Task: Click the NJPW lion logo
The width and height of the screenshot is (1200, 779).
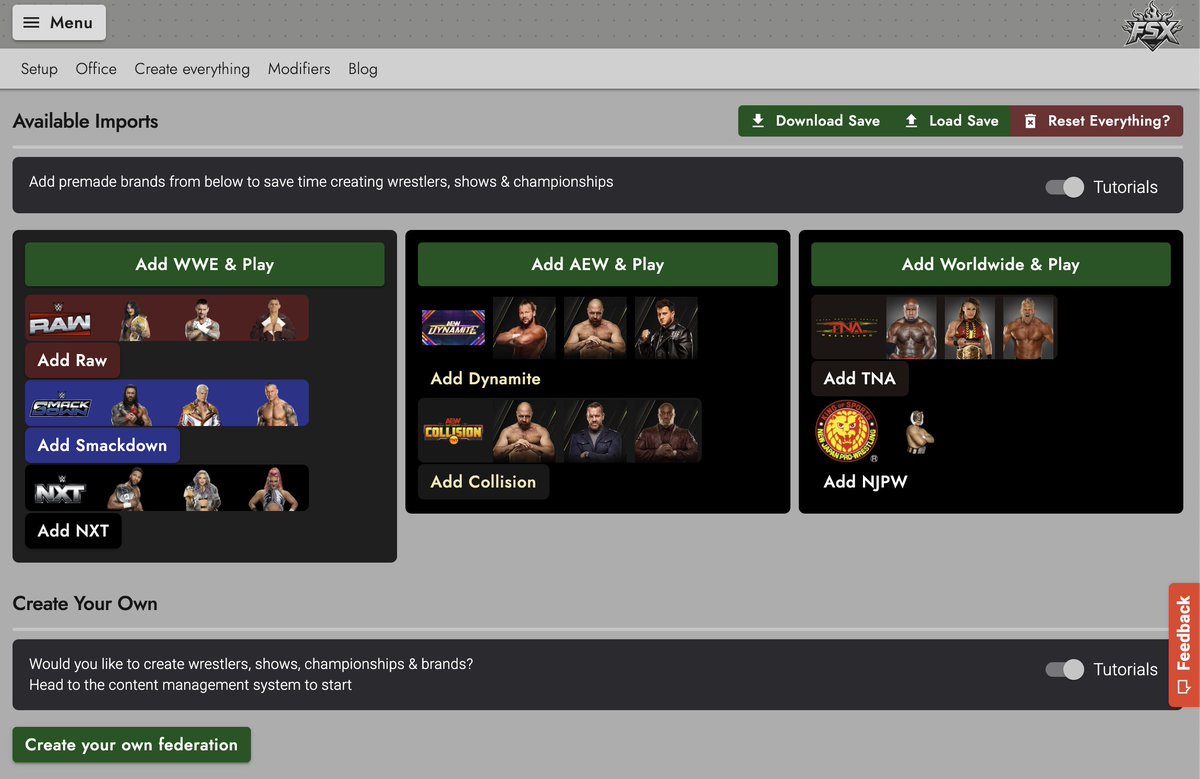Action: click(x=847, y=431)
